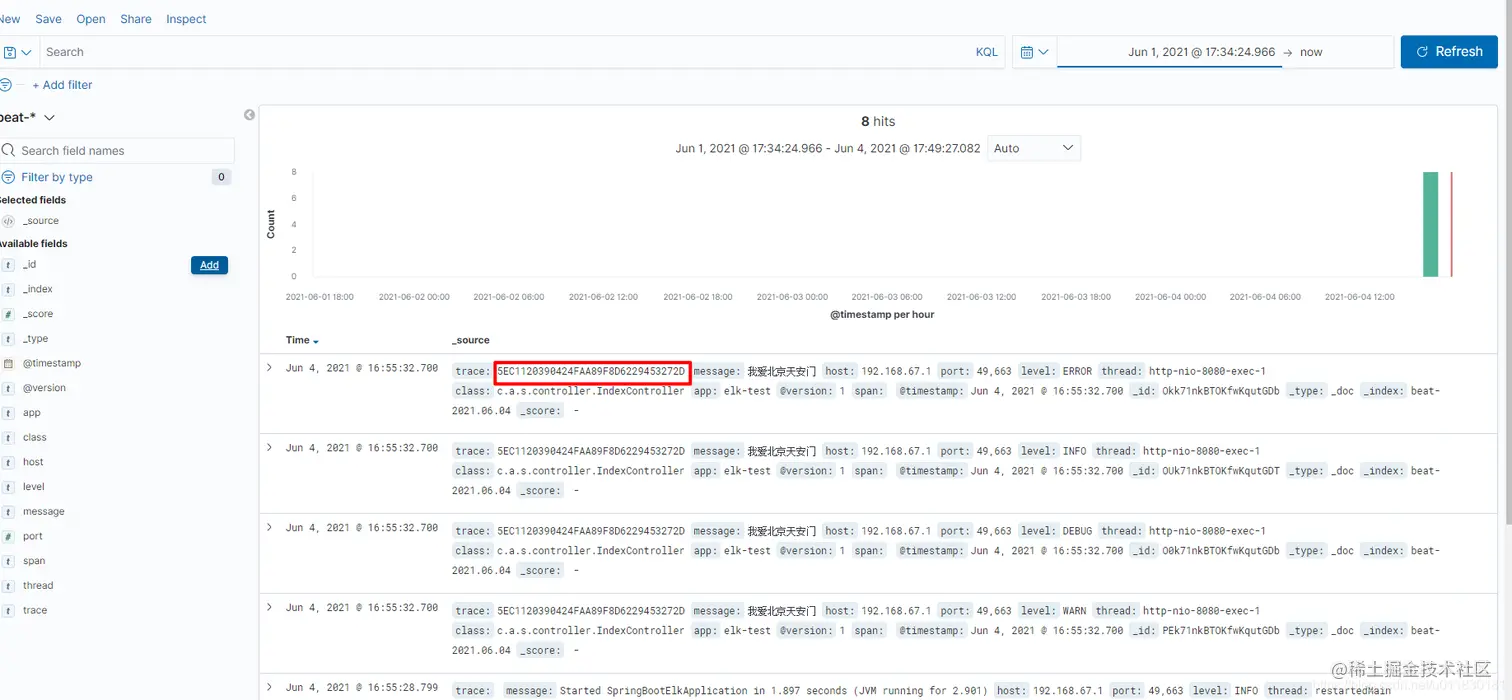1512x700 pixels.
Task: Click the 0 filter count badge
Action: 221,177
